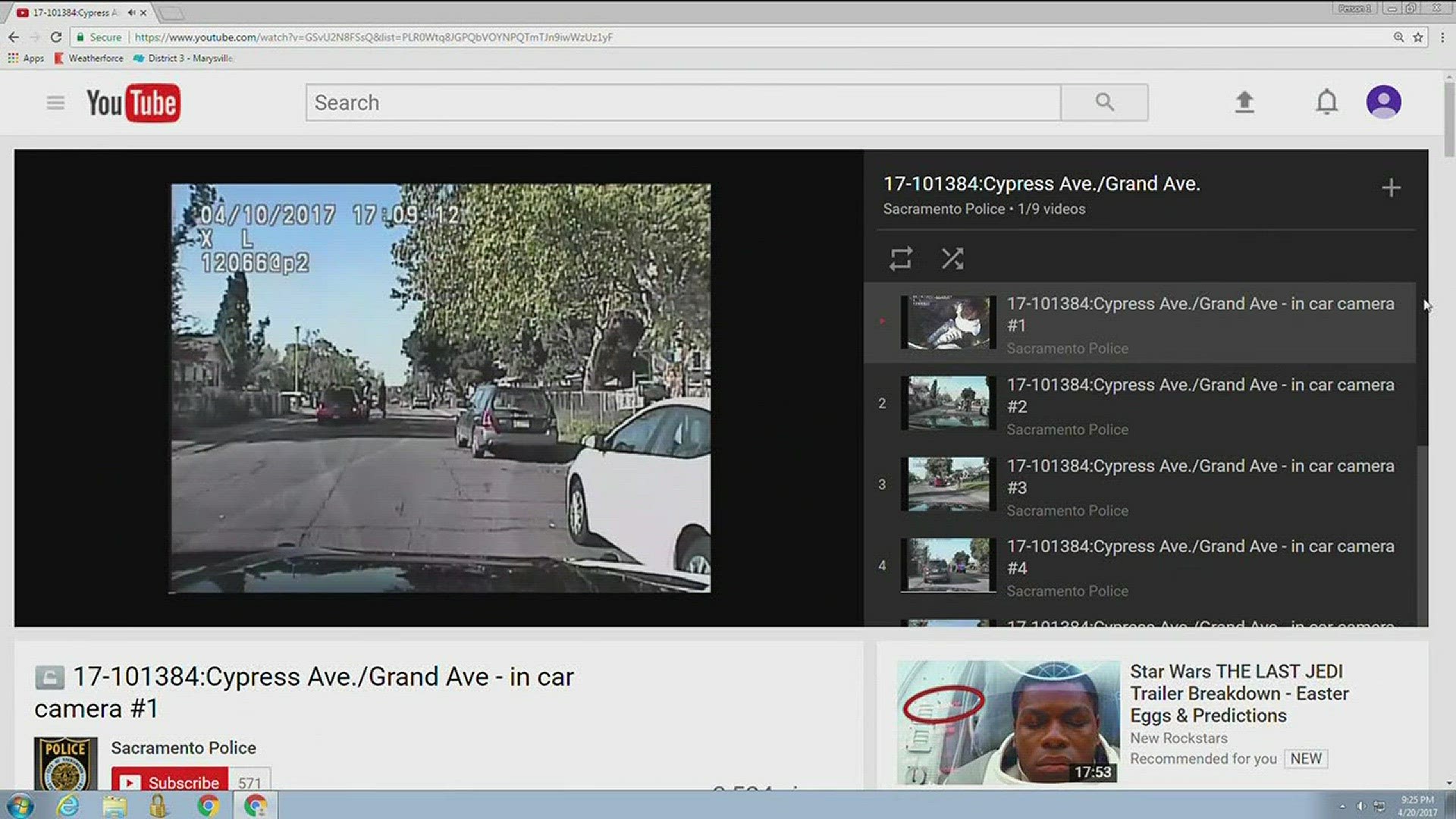Click into the YouTube Search field
Viewport: 1456px width, 819px height.
tap(682, 102)
